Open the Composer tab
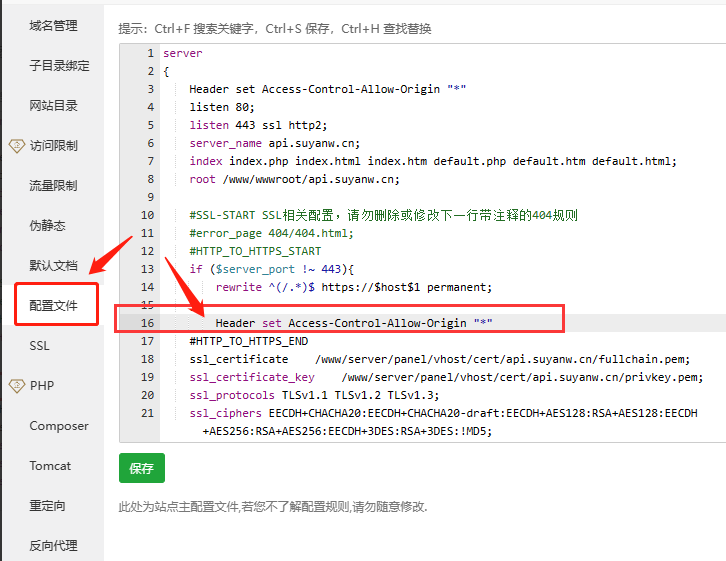Viewport: 726px width, 561px height. pyautogui.click(x=59, y=426)
